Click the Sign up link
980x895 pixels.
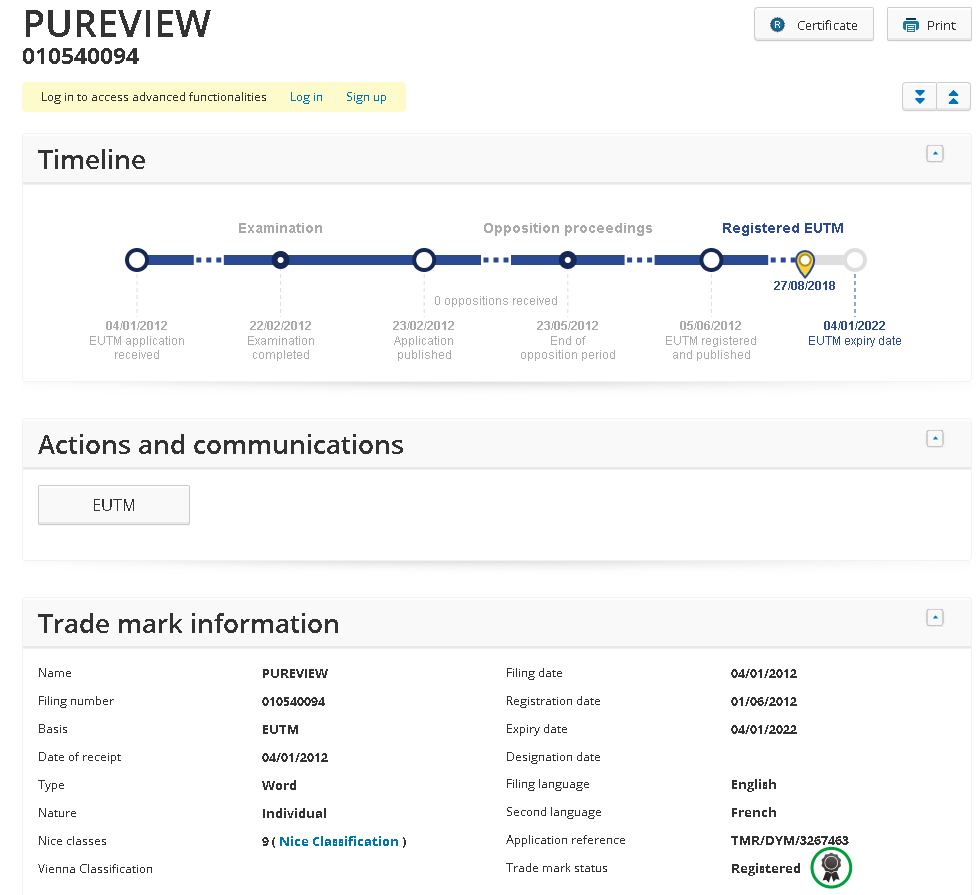click(x=366, y=97)
